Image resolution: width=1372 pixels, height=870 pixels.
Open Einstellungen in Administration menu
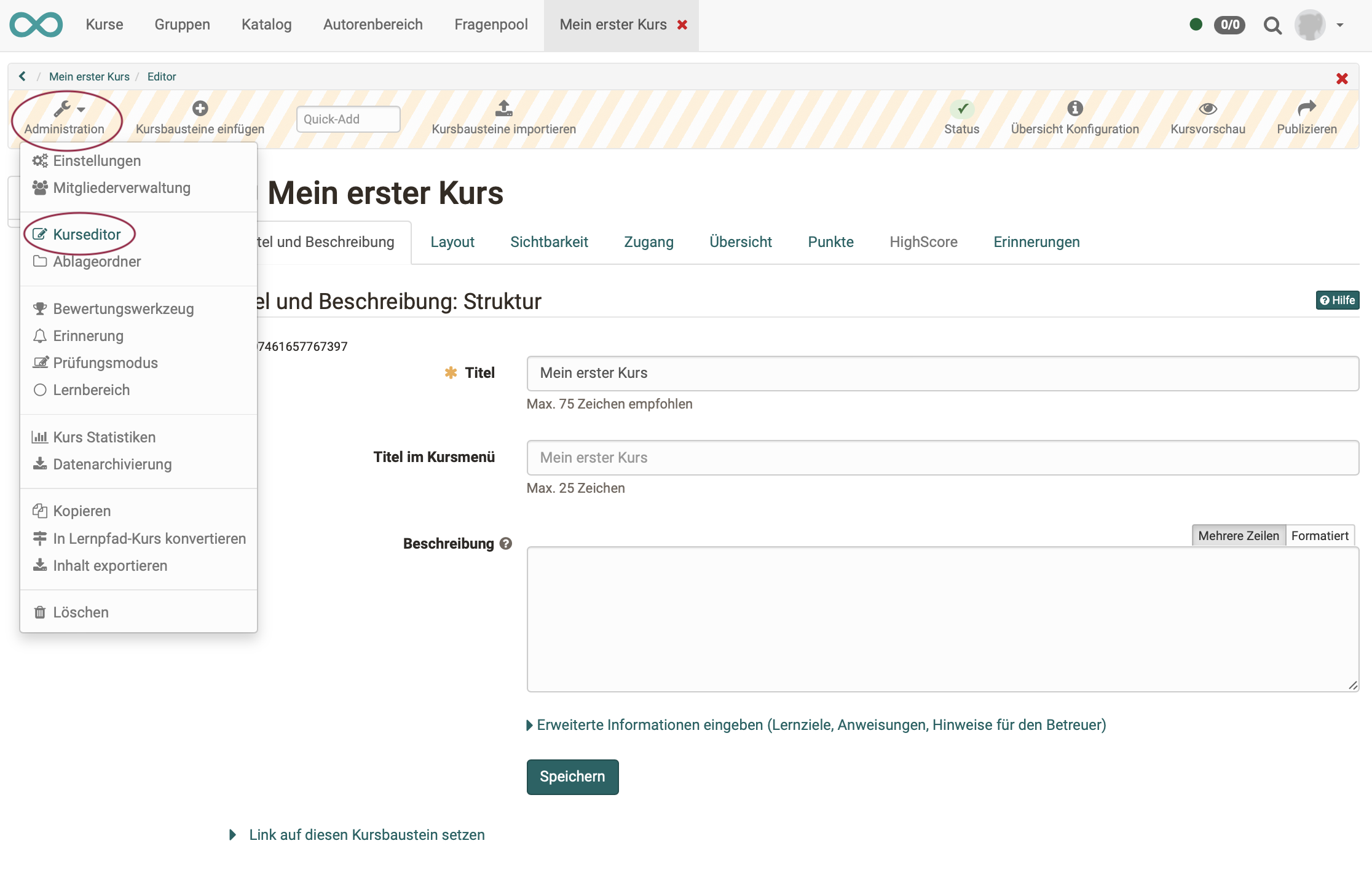pyautogui.click(x=138, y=161)
